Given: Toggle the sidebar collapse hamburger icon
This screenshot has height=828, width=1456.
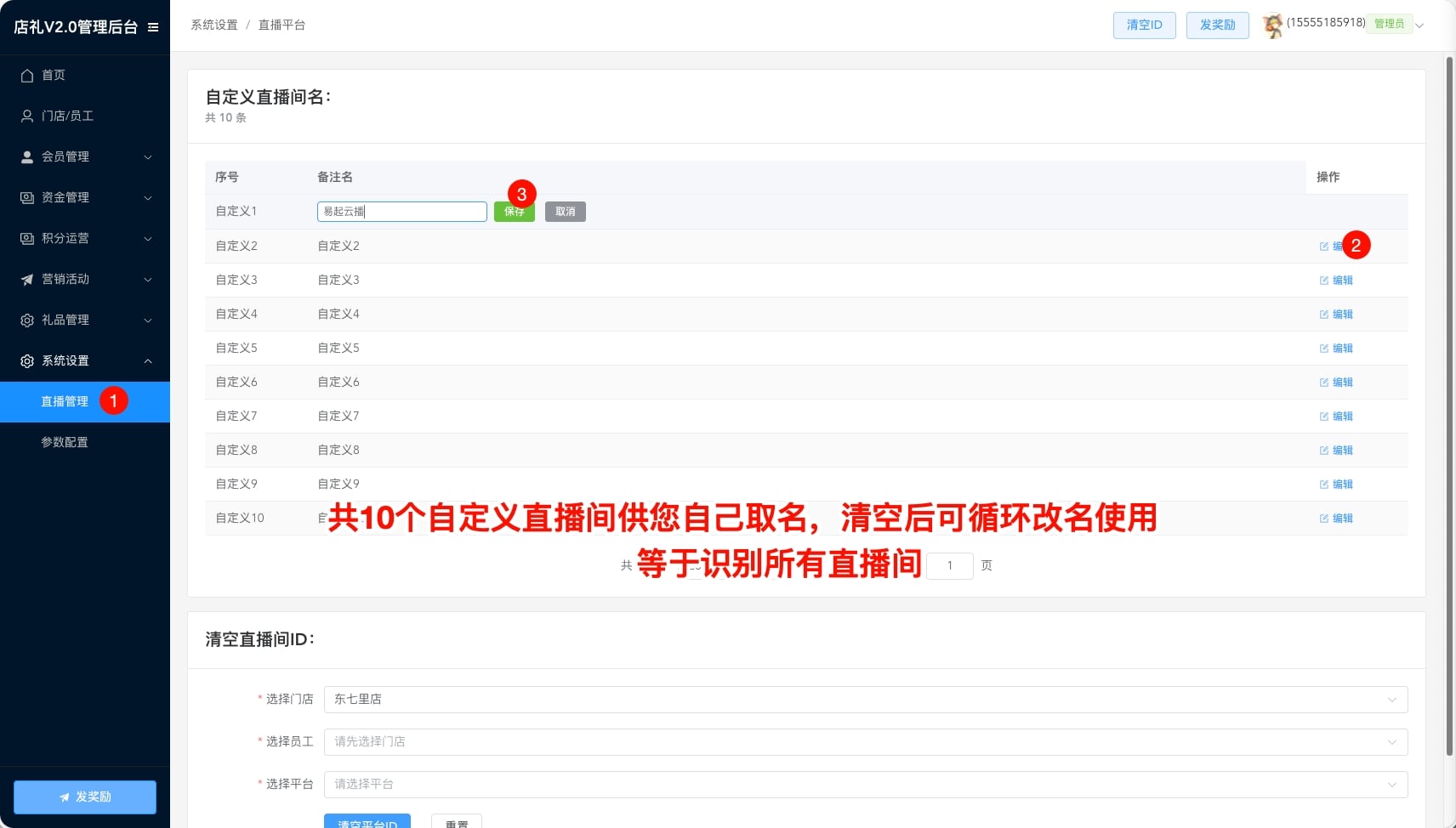Looking at the screenshot, I should (153, 27).
